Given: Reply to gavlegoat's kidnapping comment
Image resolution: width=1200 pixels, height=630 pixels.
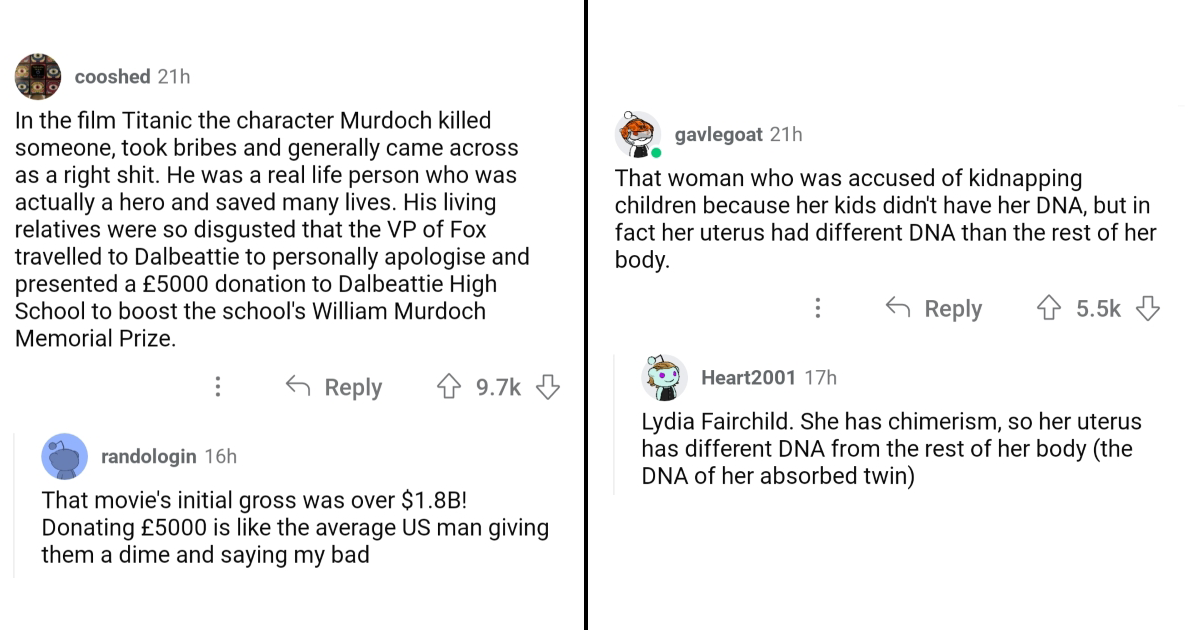Looking at the screenshot, I should pos(952,308).
